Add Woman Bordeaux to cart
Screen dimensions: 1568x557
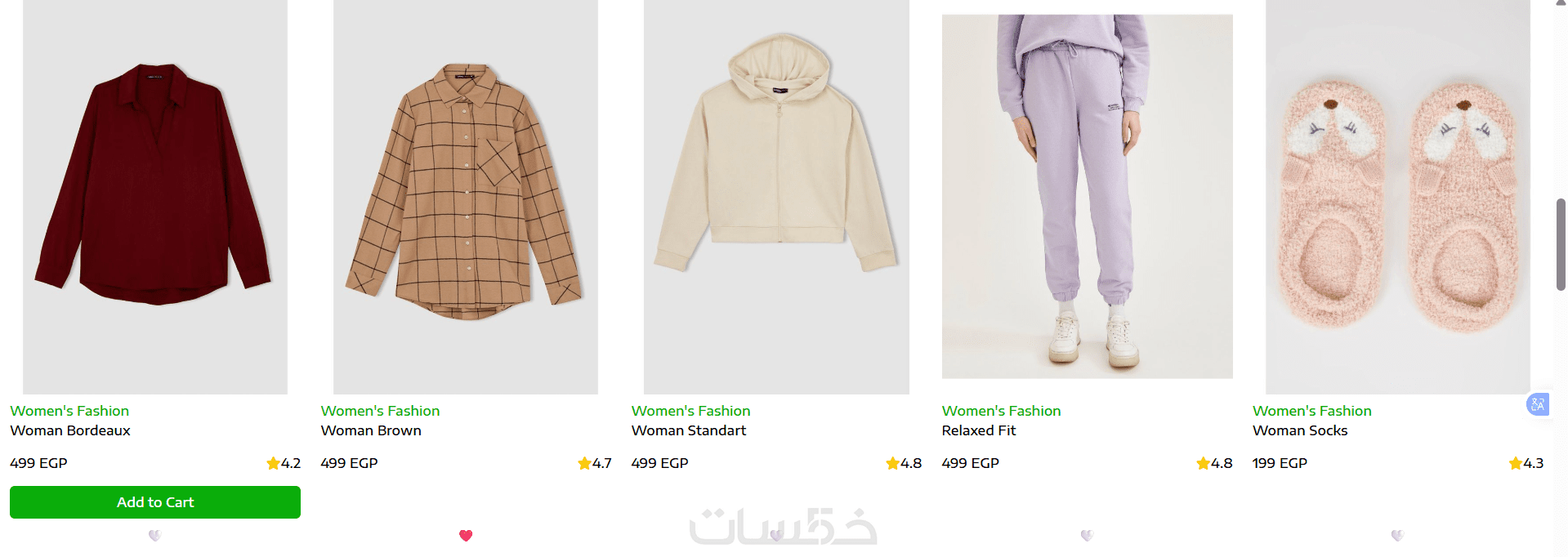(x=155, y=502)
